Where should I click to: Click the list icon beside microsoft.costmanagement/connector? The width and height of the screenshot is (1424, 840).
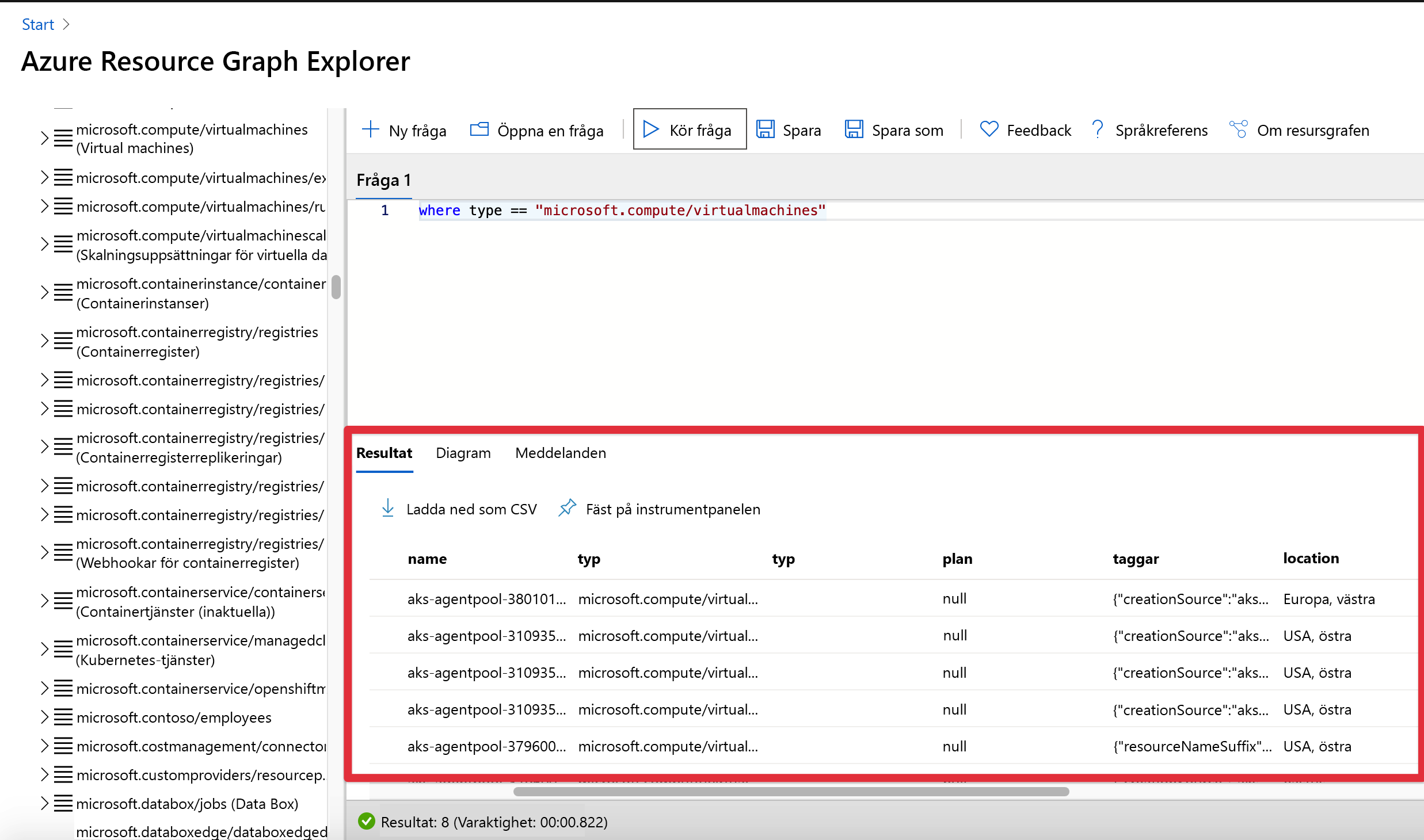click(x=63, y=746)
